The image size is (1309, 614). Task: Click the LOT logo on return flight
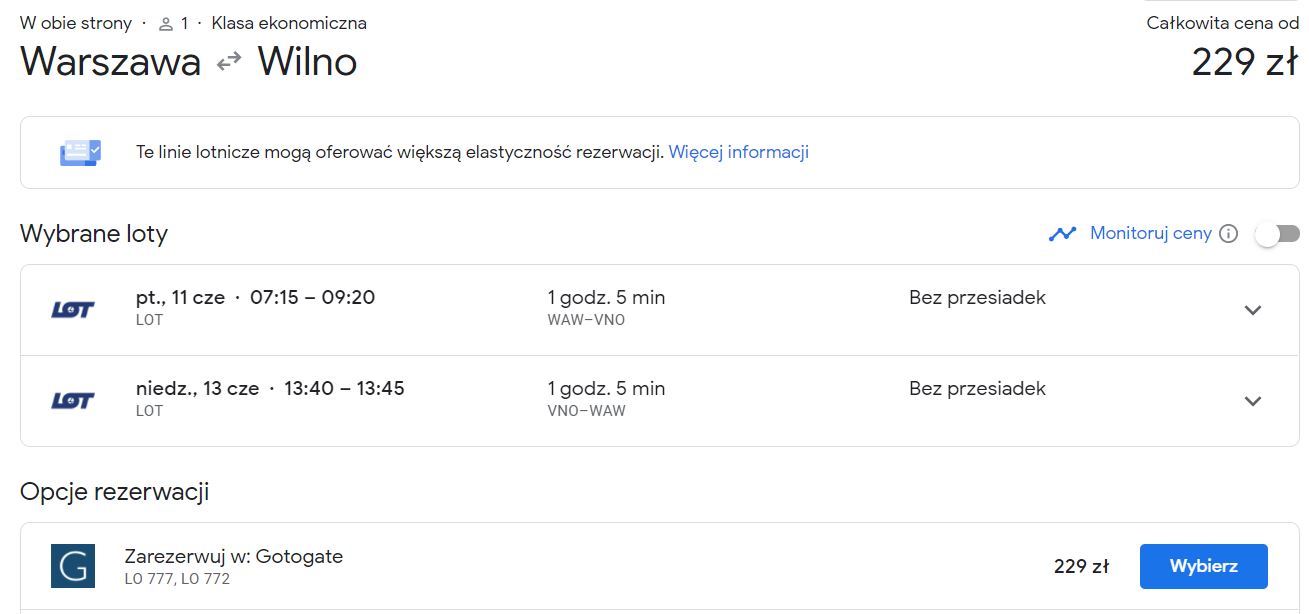tap(72, 401)
